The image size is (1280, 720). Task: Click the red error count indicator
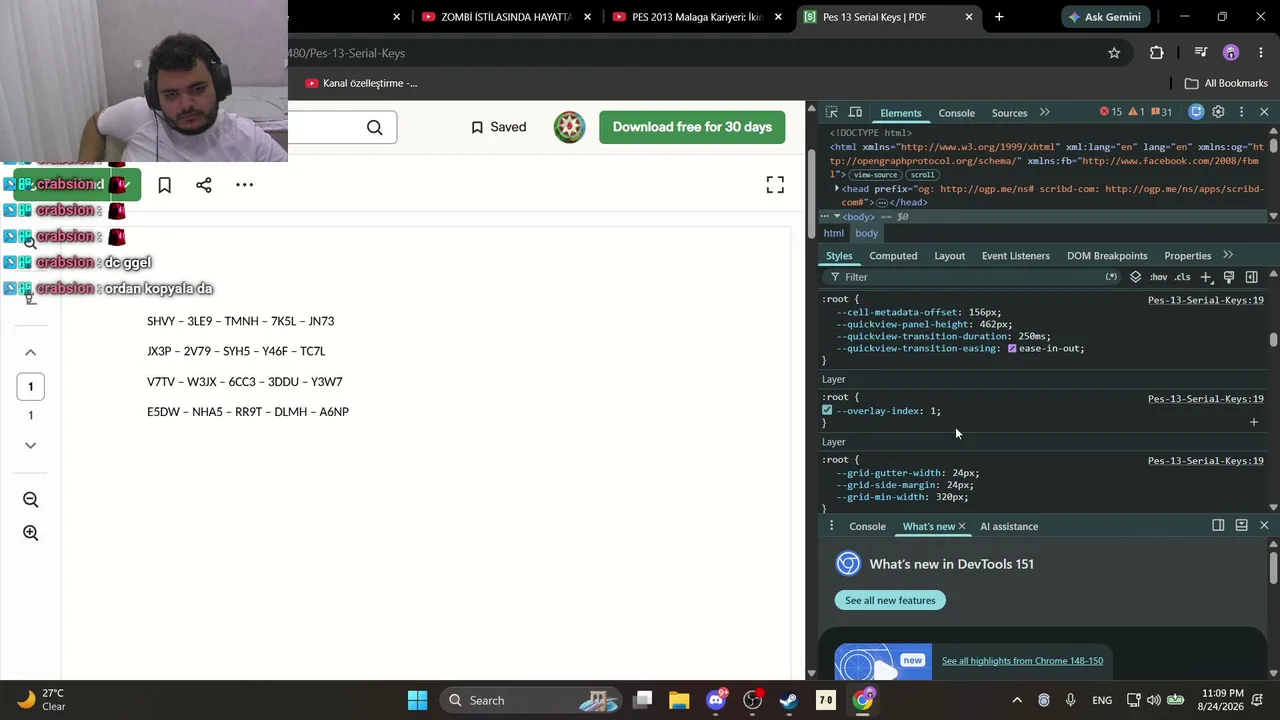[x=1110, y=112]
